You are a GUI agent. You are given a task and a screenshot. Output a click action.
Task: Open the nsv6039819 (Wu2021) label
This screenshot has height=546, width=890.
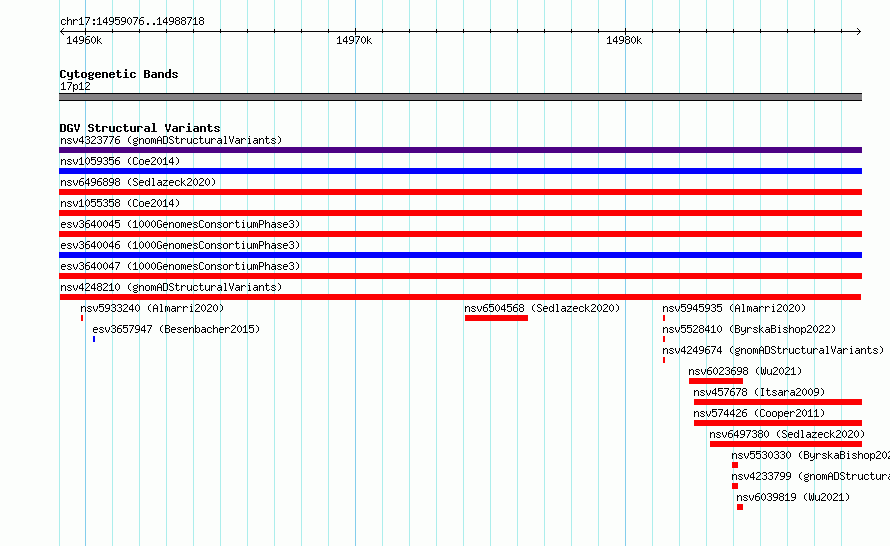(x=793, y=497)
